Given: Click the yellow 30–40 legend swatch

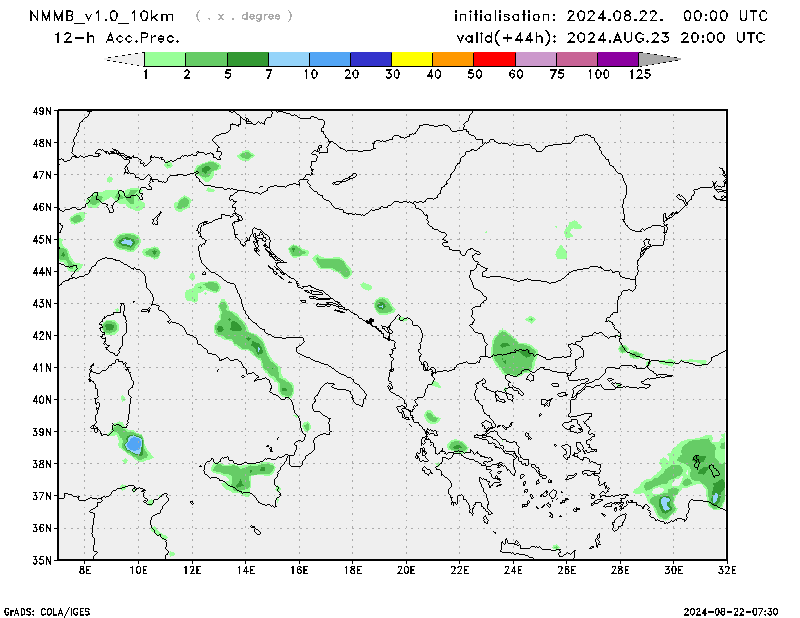Looking at the screenshot, I should [412, 60].
